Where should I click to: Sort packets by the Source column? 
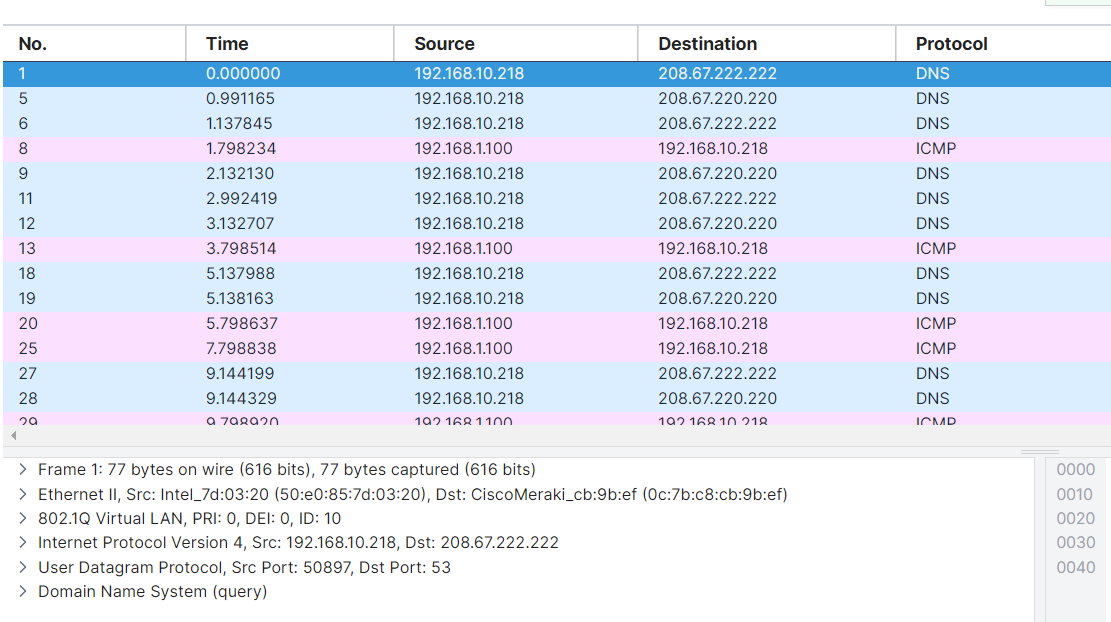click(444, 44)
